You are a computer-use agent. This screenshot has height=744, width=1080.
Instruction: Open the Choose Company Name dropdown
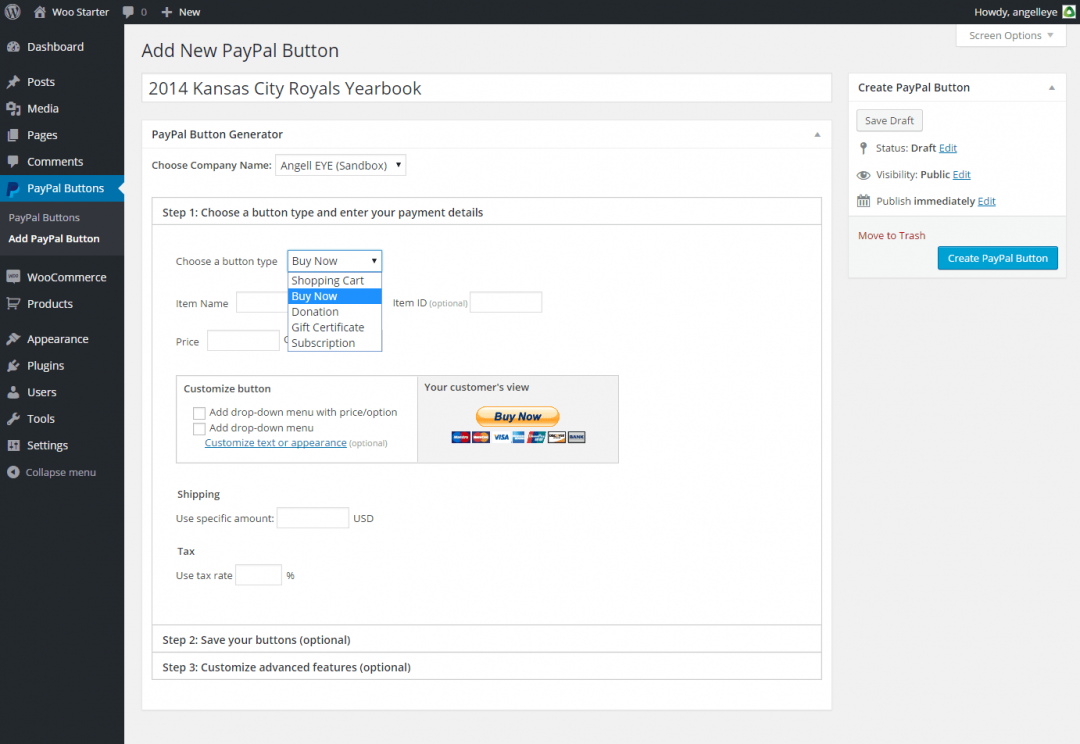(341, 164)
